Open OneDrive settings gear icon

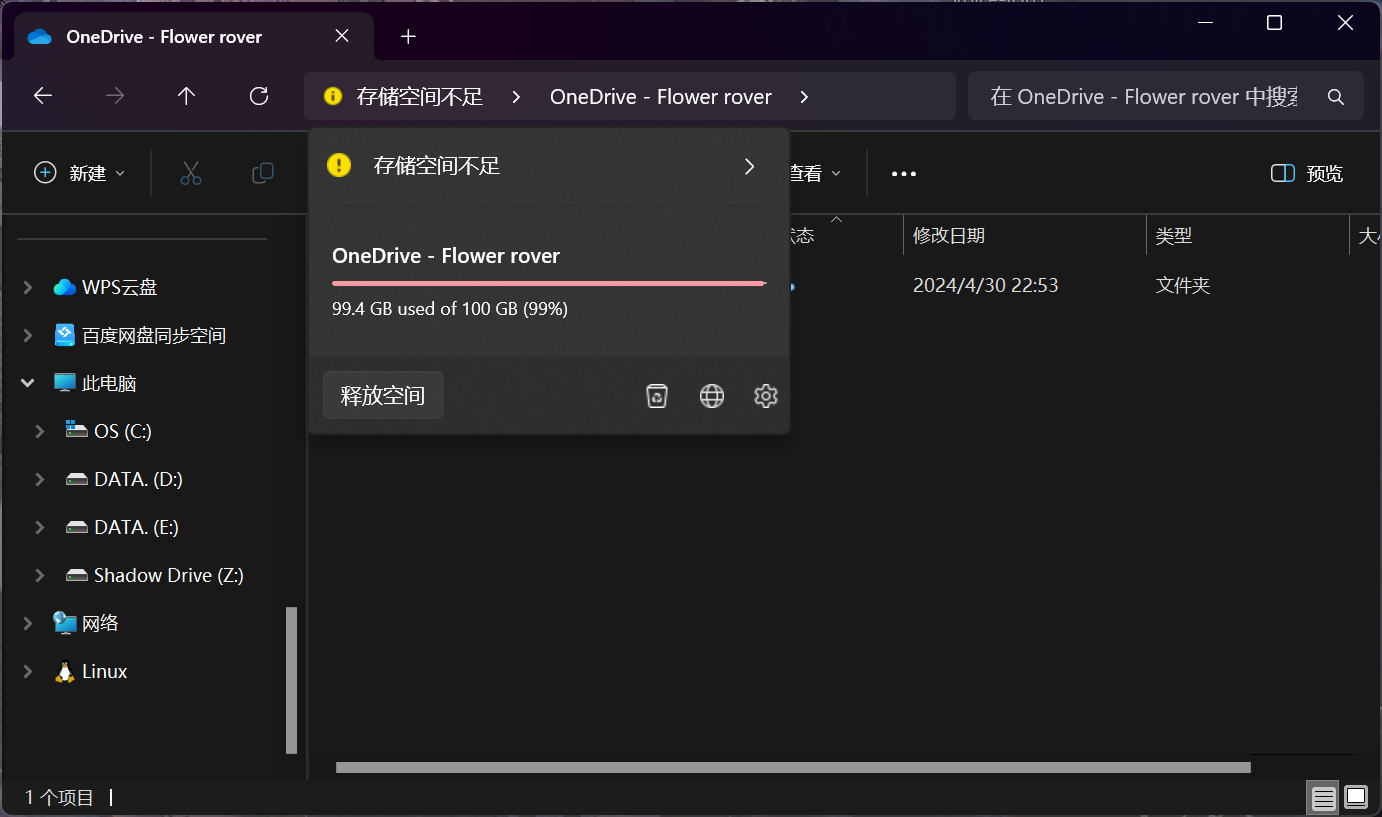[766, 396]
